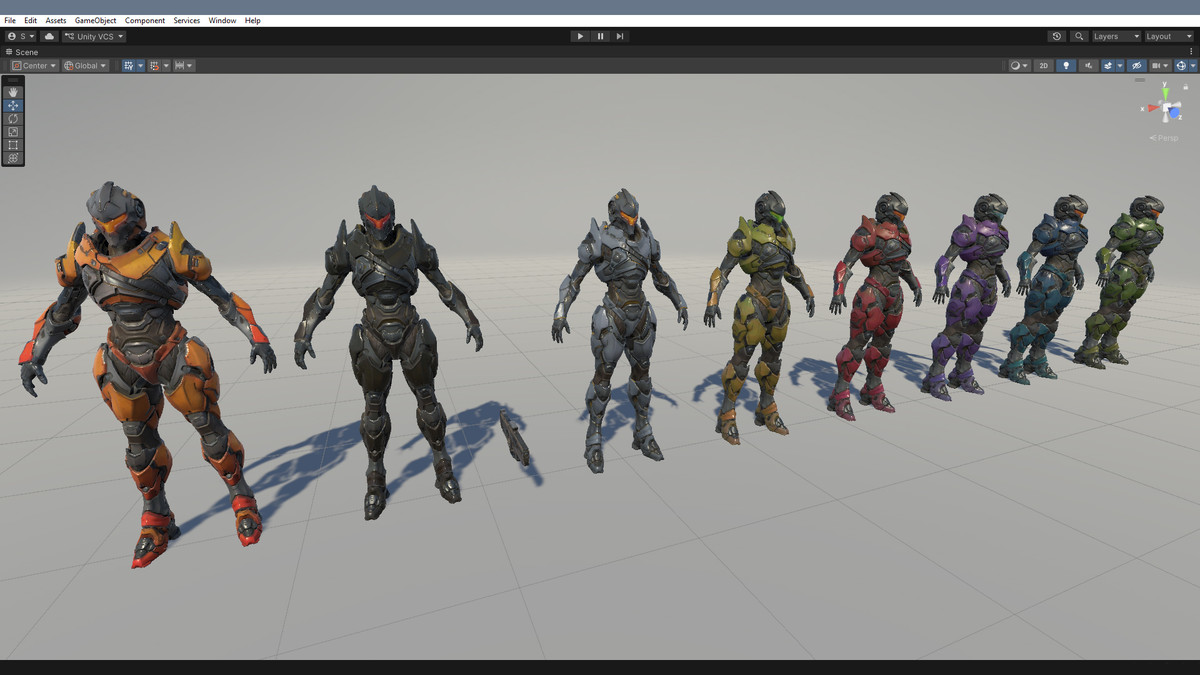1200x675 pixels.
Task: Open Unity VCS dropdown
Action: pos(94,36)
